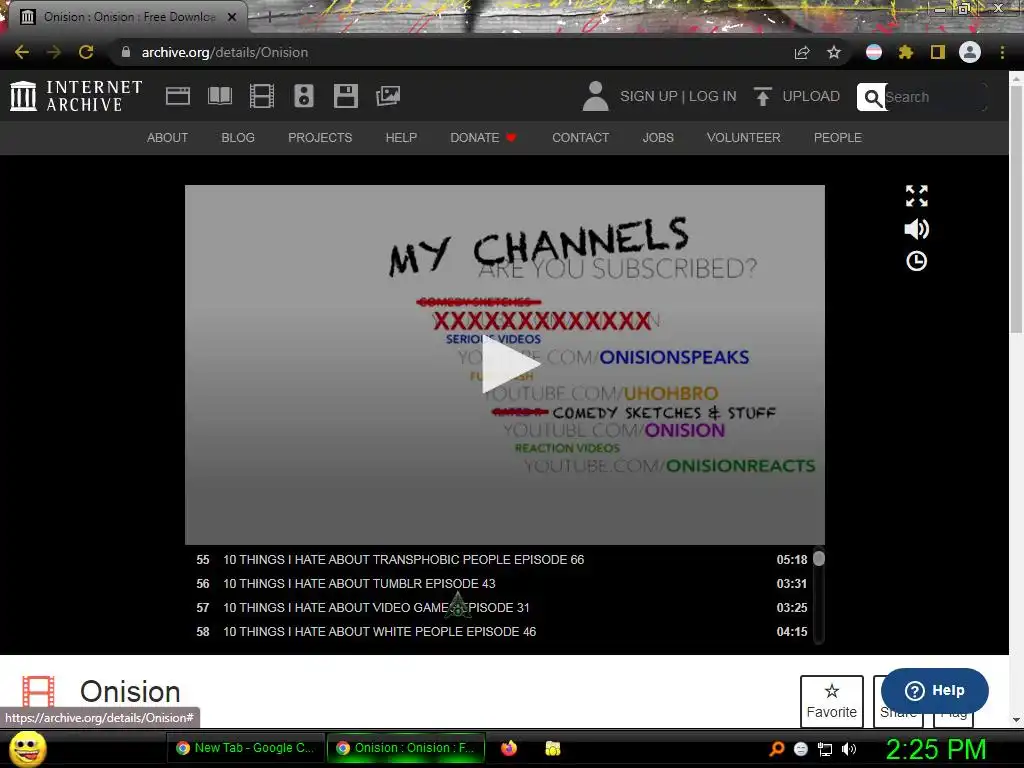Open the CONTACT menu item
Image resolution: width=1024 pixels, height=768 pixels.
[581, 138]
